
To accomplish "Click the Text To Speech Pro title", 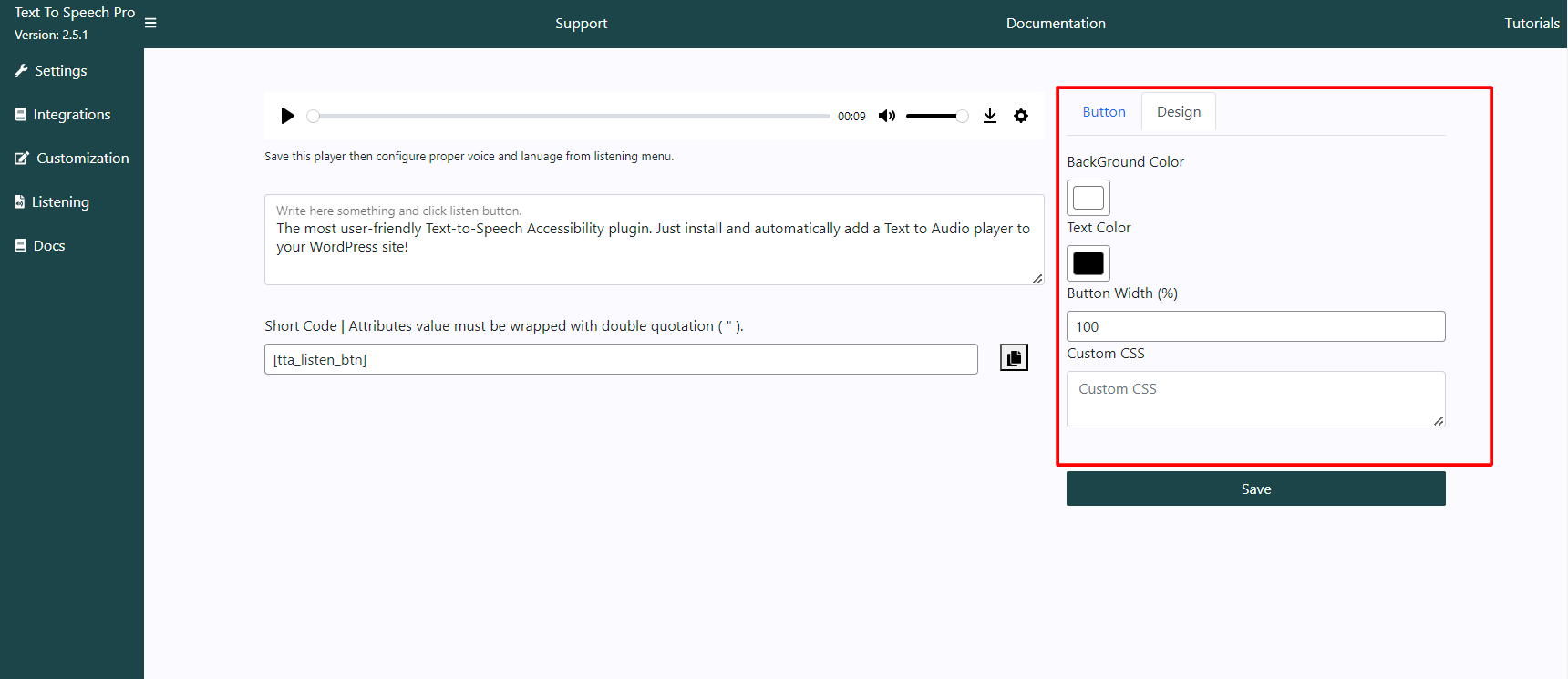I will pos(75,13).
